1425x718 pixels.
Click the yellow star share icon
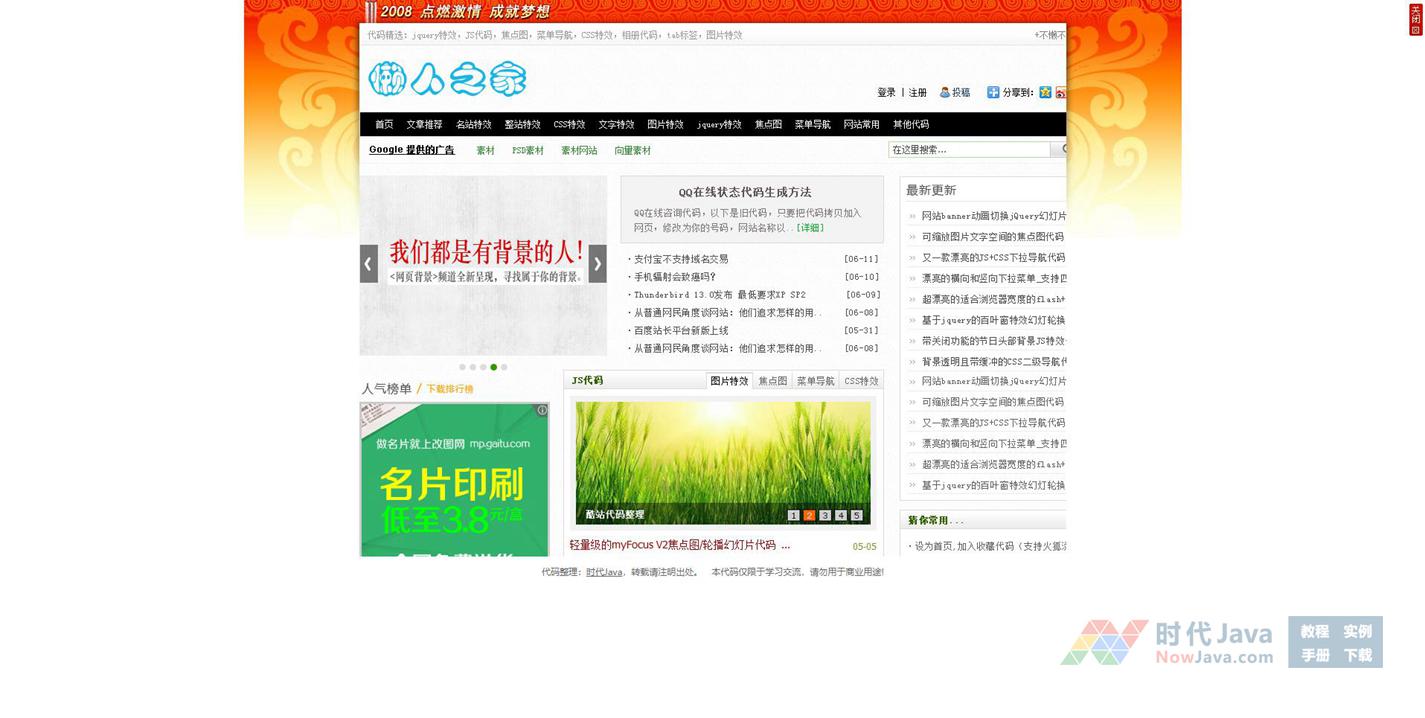point(1045,92)
